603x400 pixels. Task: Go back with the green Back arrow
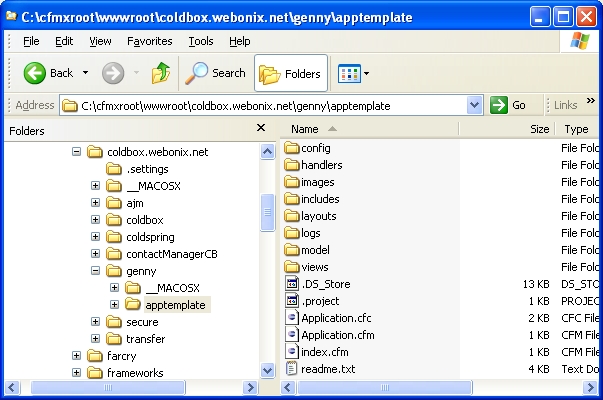(x=34, y=73)
